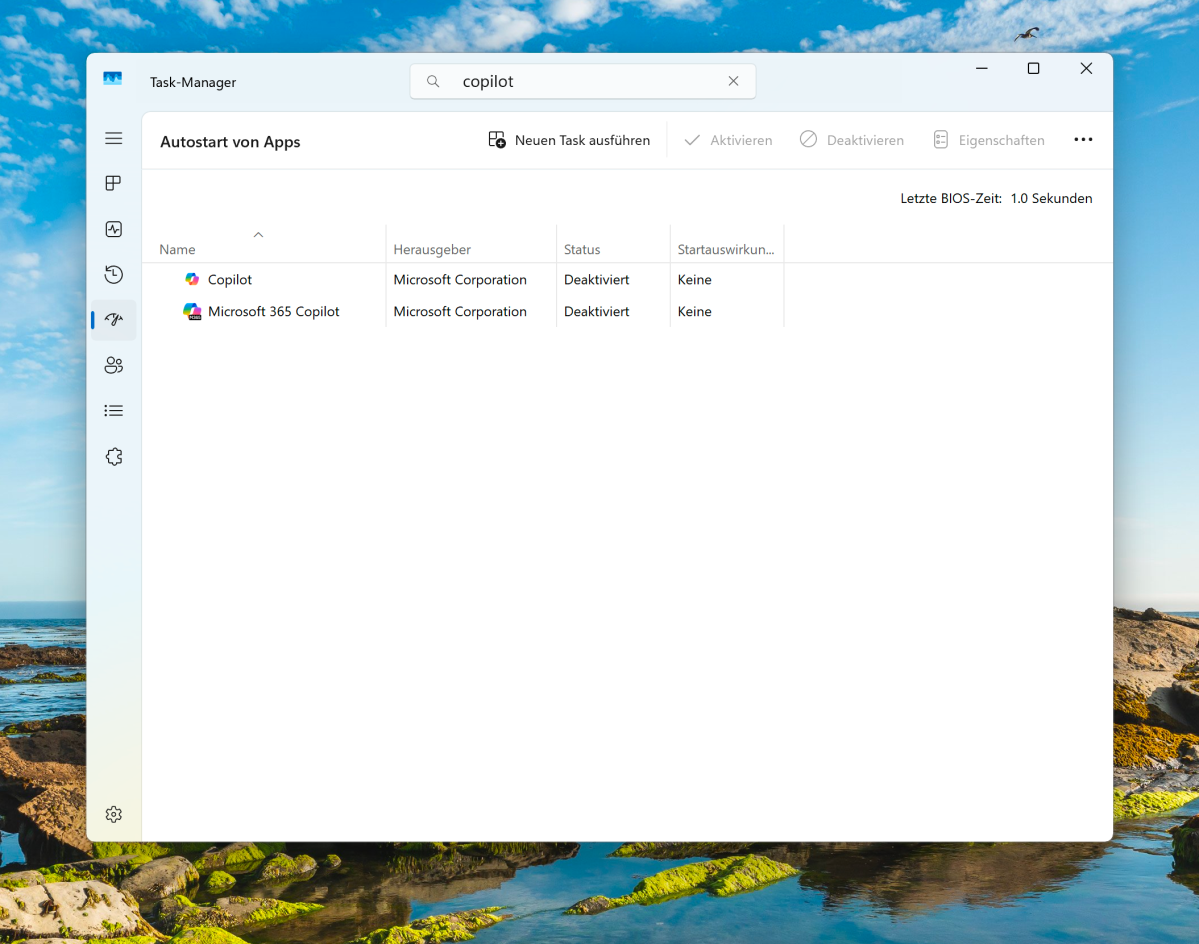
Task: Click the Aktivieren button
Action: click(728, 140)
